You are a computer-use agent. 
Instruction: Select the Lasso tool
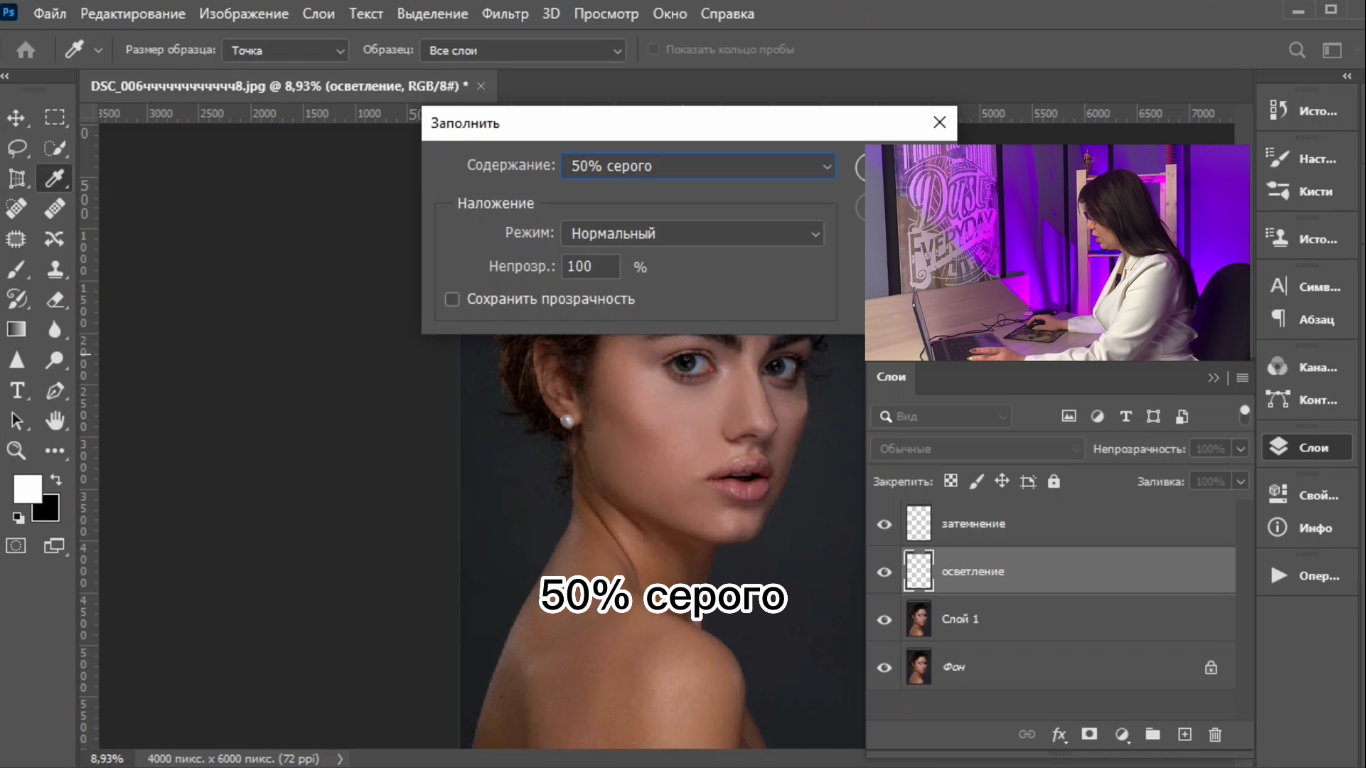pos(17,148)
